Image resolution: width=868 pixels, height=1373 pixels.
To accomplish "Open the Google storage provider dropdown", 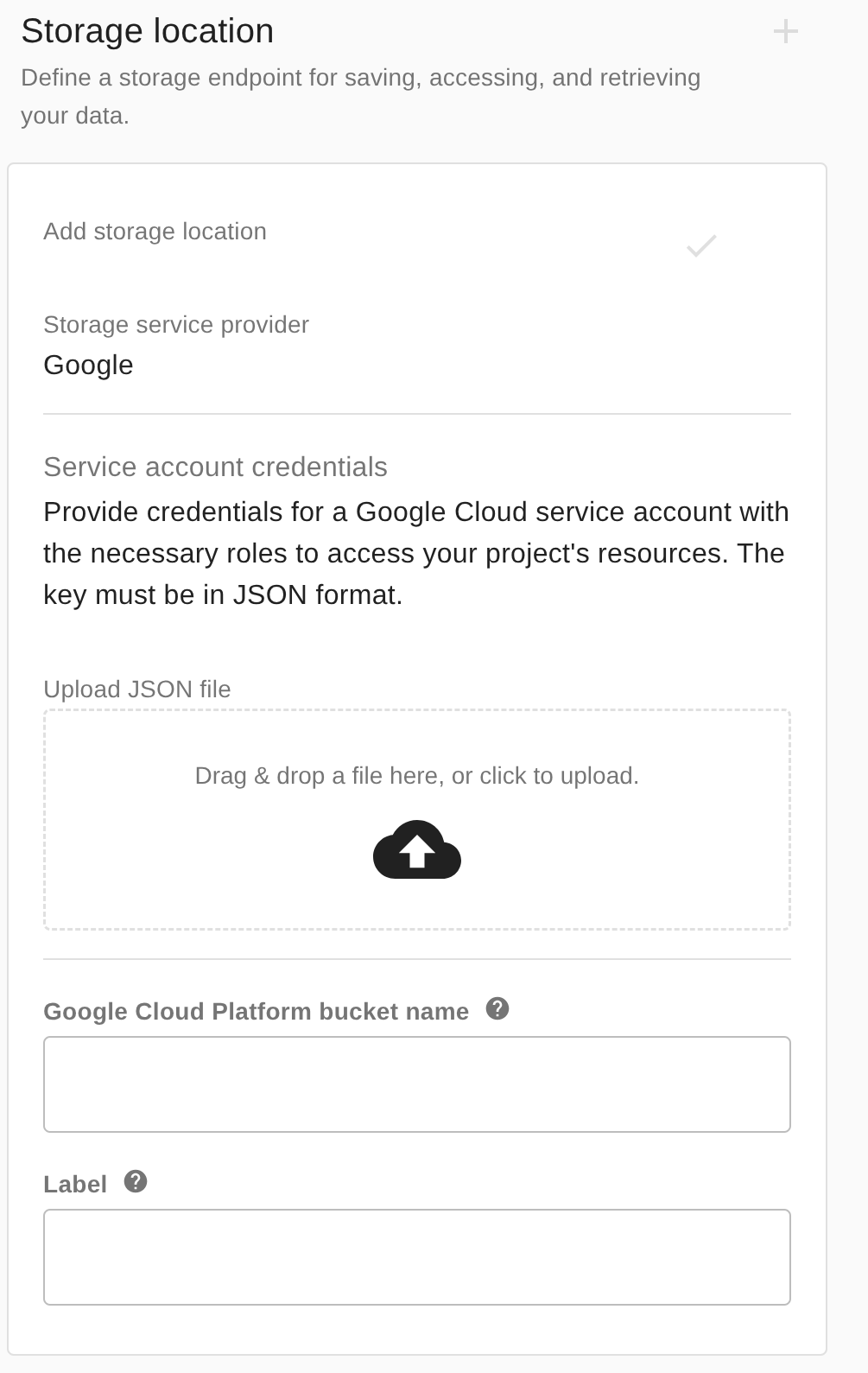I will (x=88, y=365).
